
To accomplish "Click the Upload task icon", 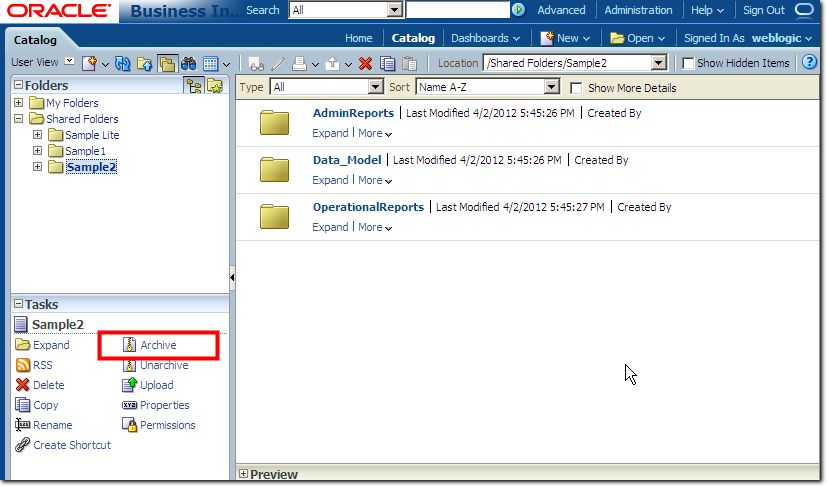I will 129,385.
